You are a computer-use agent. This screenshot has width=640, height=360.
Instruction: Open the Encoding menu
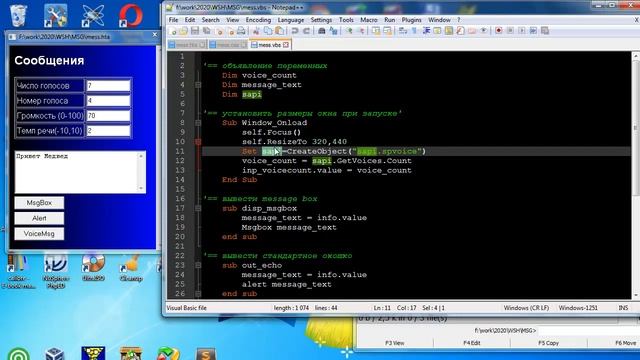[x=258, y=20]
